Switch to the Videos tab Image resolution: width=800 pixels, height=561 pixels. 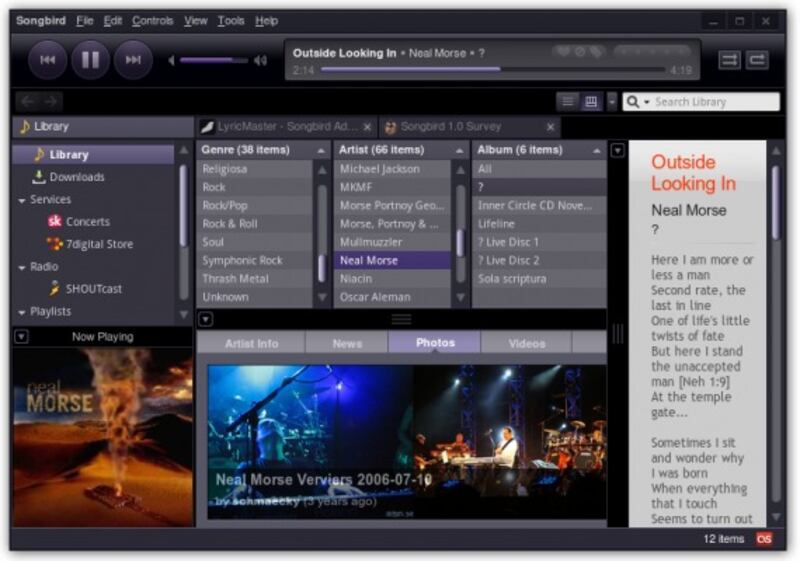(526, 343)
